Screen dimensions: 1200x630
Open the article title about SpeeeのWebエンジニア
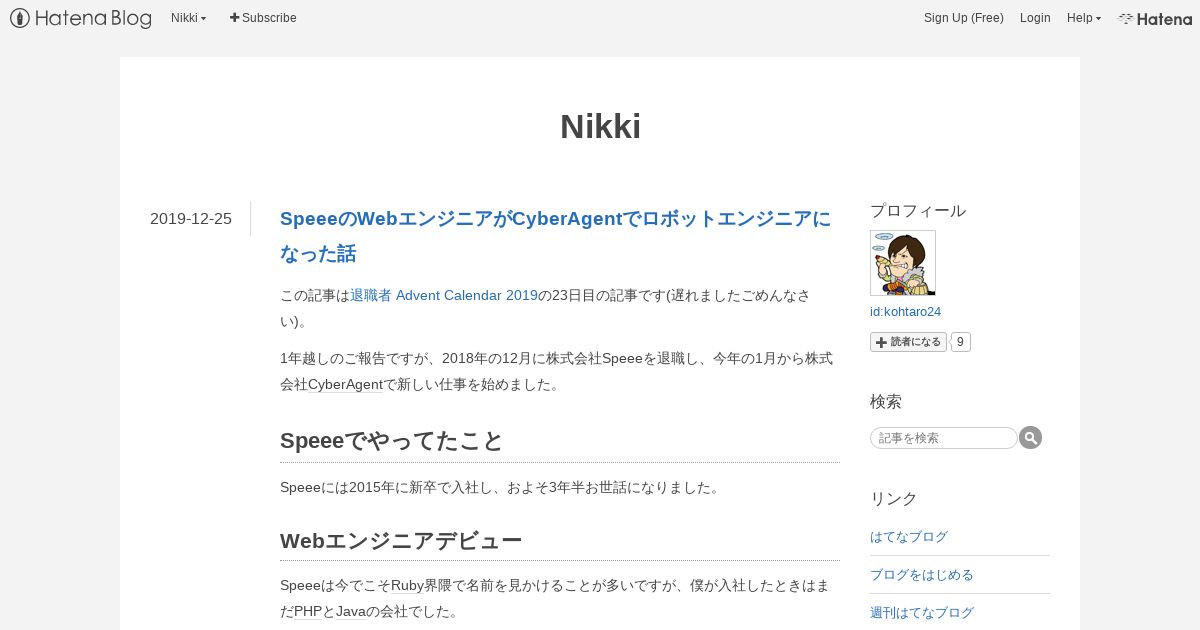pos(556,236)
